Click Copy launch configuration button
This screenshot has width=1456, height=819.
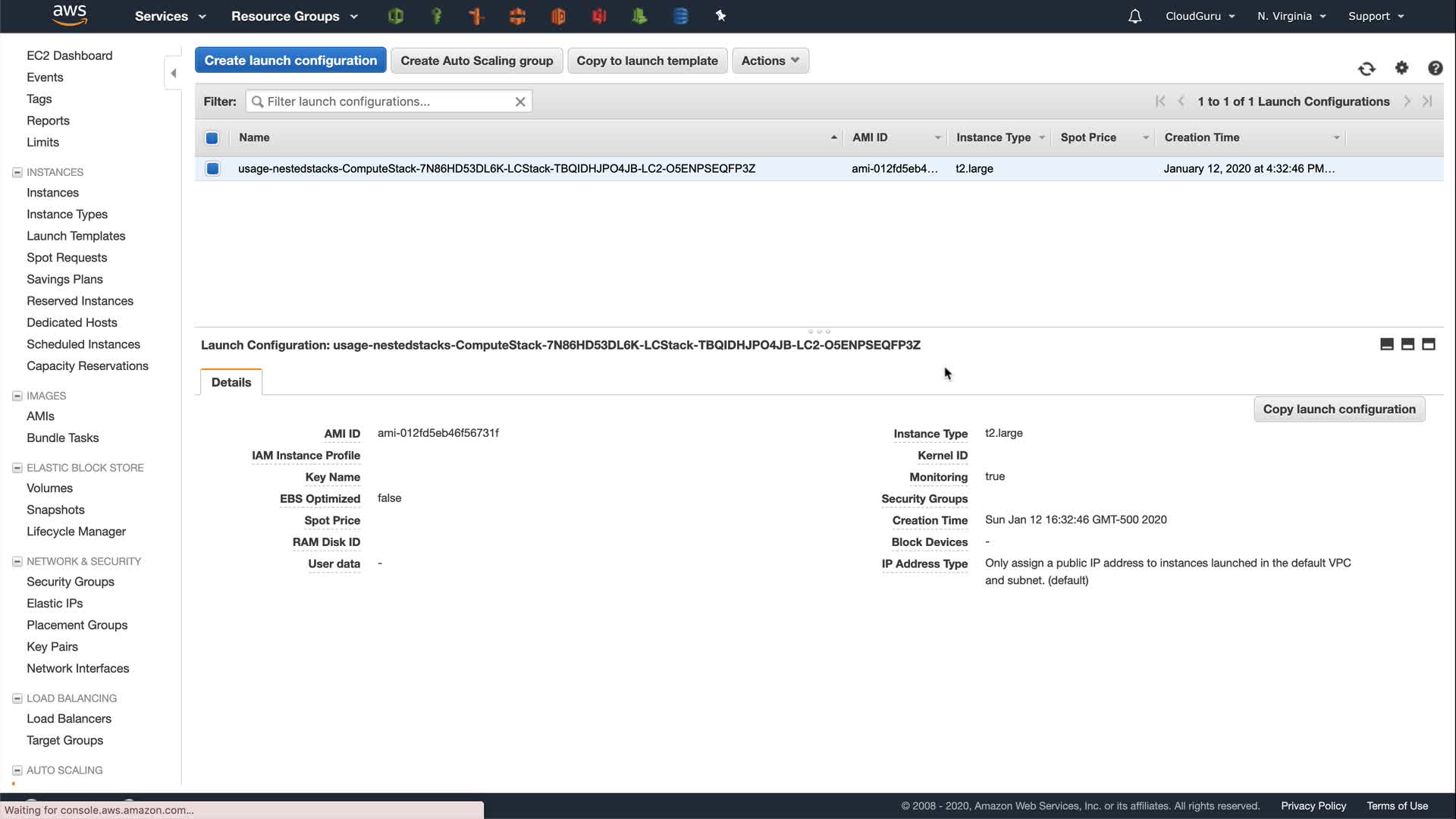click(x=1338, y=409)
